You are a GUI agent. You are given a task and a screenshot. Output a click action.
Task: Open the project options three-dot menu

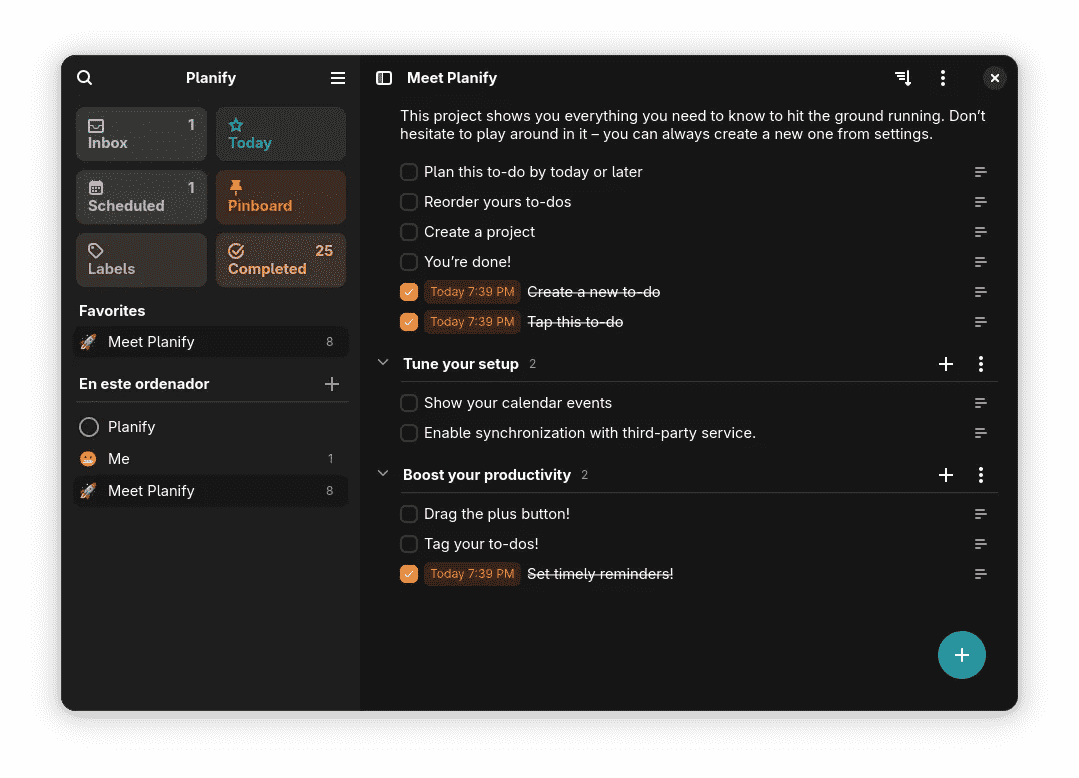coord(943,78)
